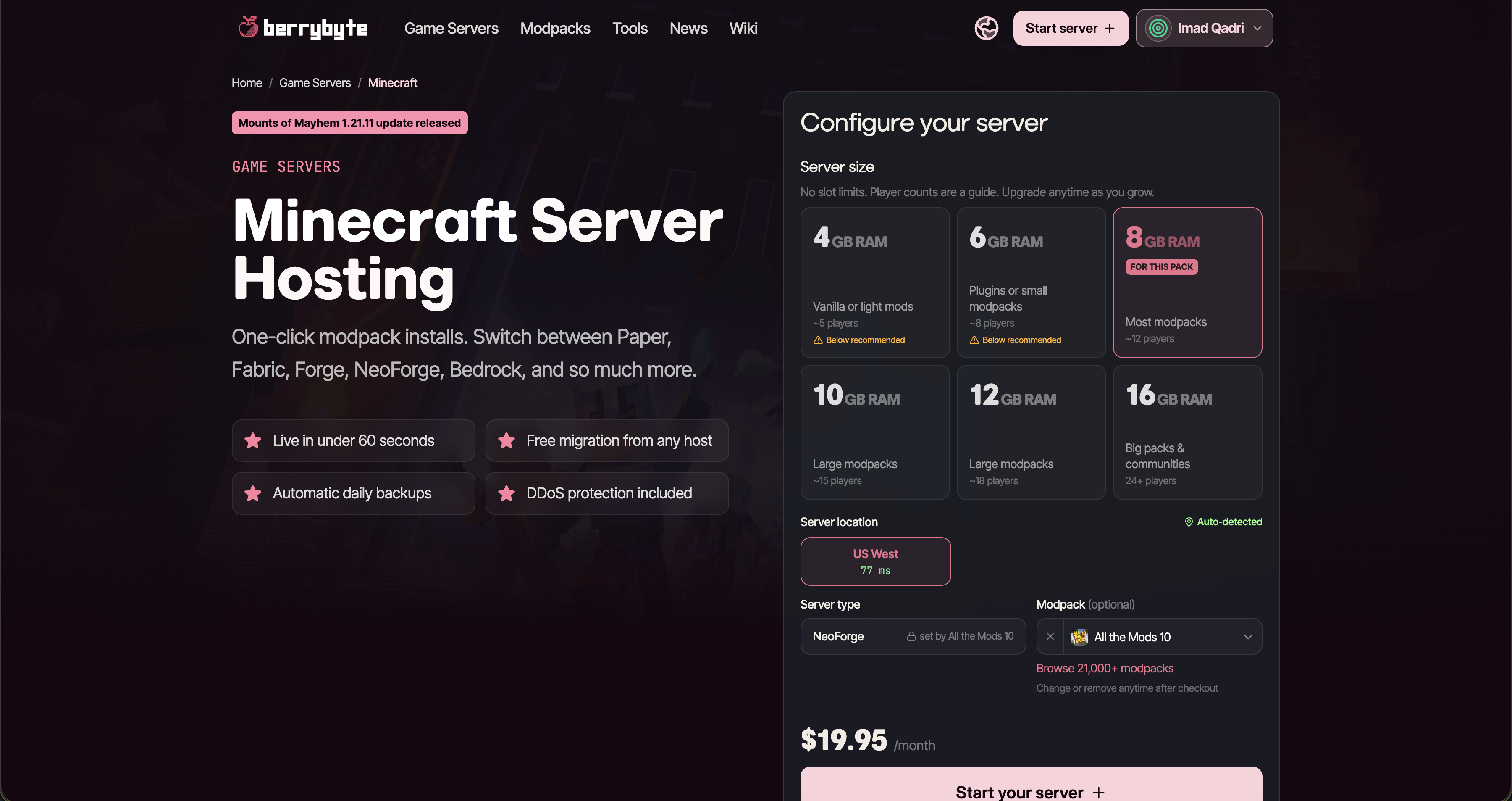Screen dimensions: 1512x801
Task: Select the 12 GB RAM server size
Action: [x=1031, y=433]
